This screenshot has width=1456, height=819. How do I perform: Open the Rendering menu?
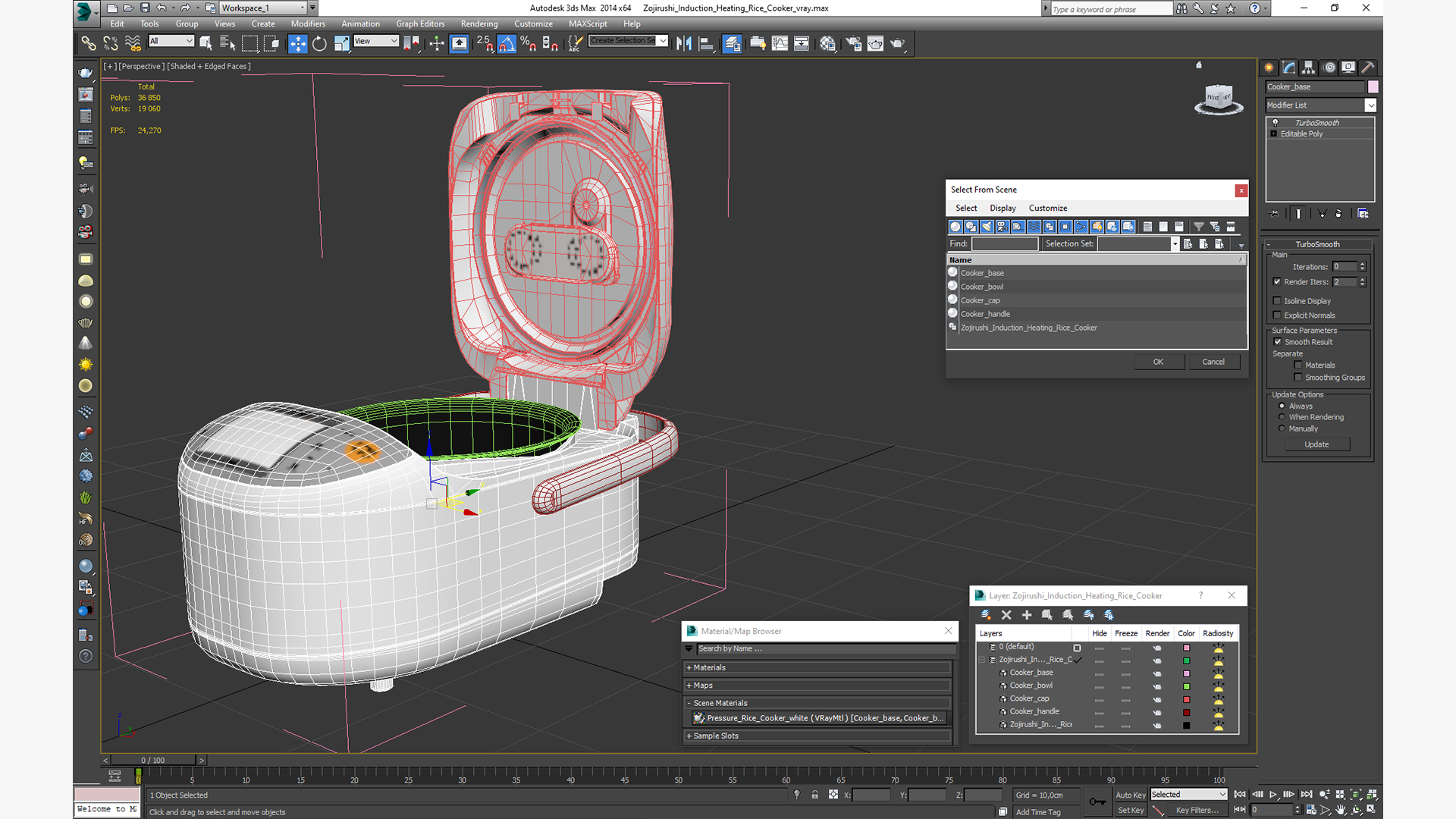click(x=479, y=24)
